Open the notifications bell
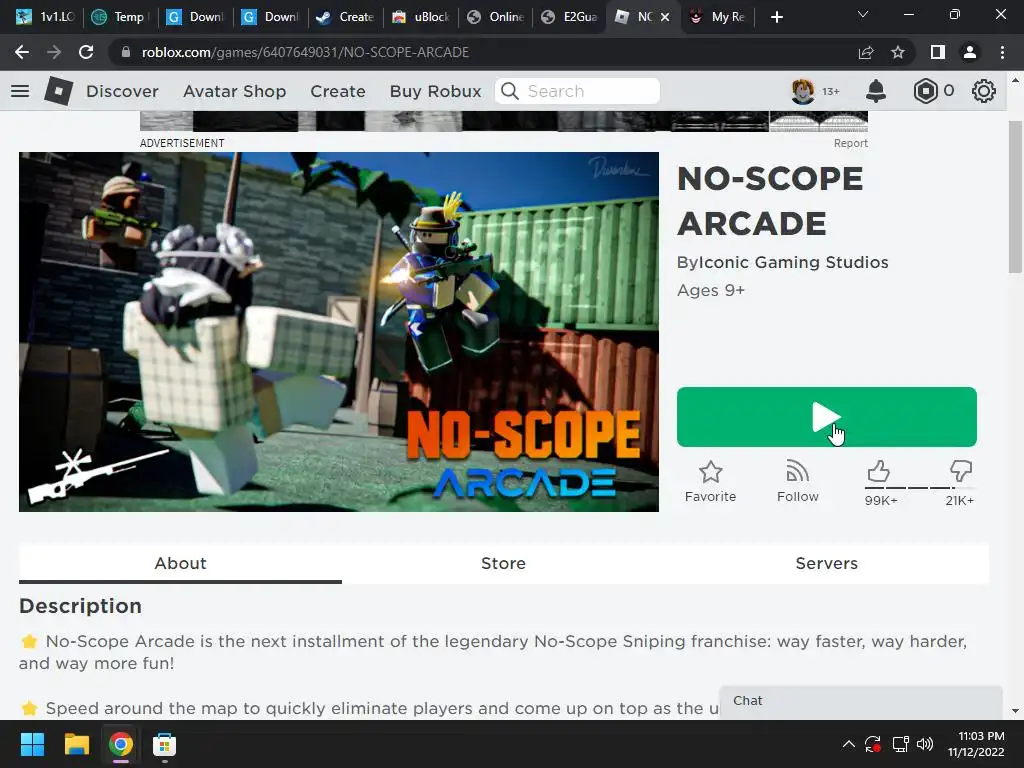Screen dimensions: 1024x768 coord(875,91)
